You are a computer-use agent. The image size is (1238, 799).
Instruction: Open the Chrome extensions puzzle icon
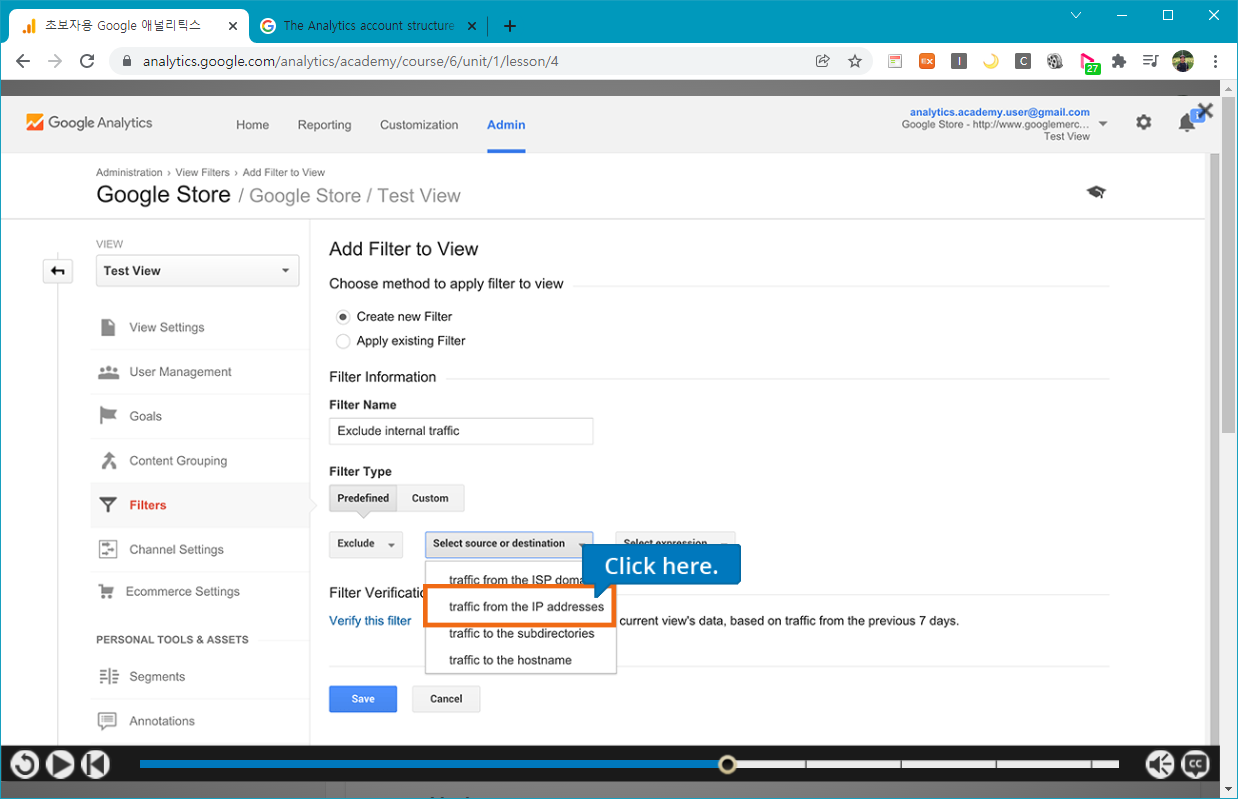click(1119, 61)
